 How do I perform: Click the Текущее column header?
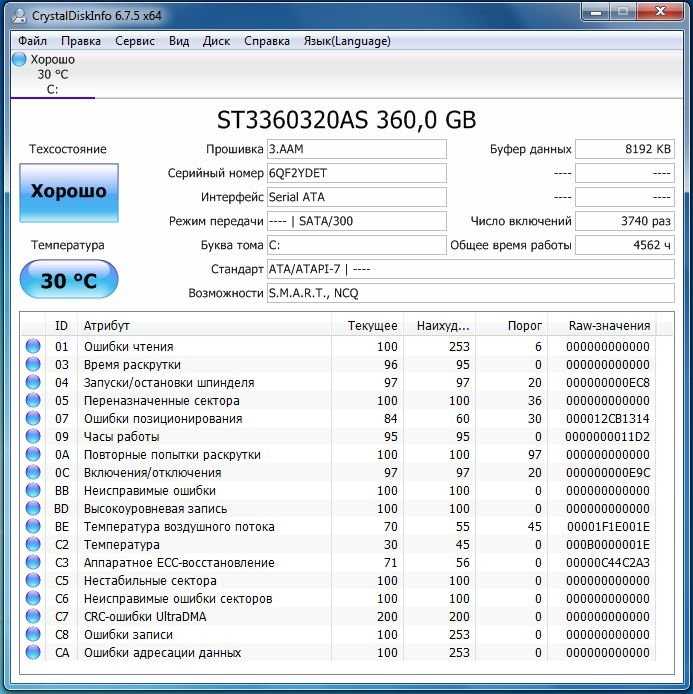(367, 326)
